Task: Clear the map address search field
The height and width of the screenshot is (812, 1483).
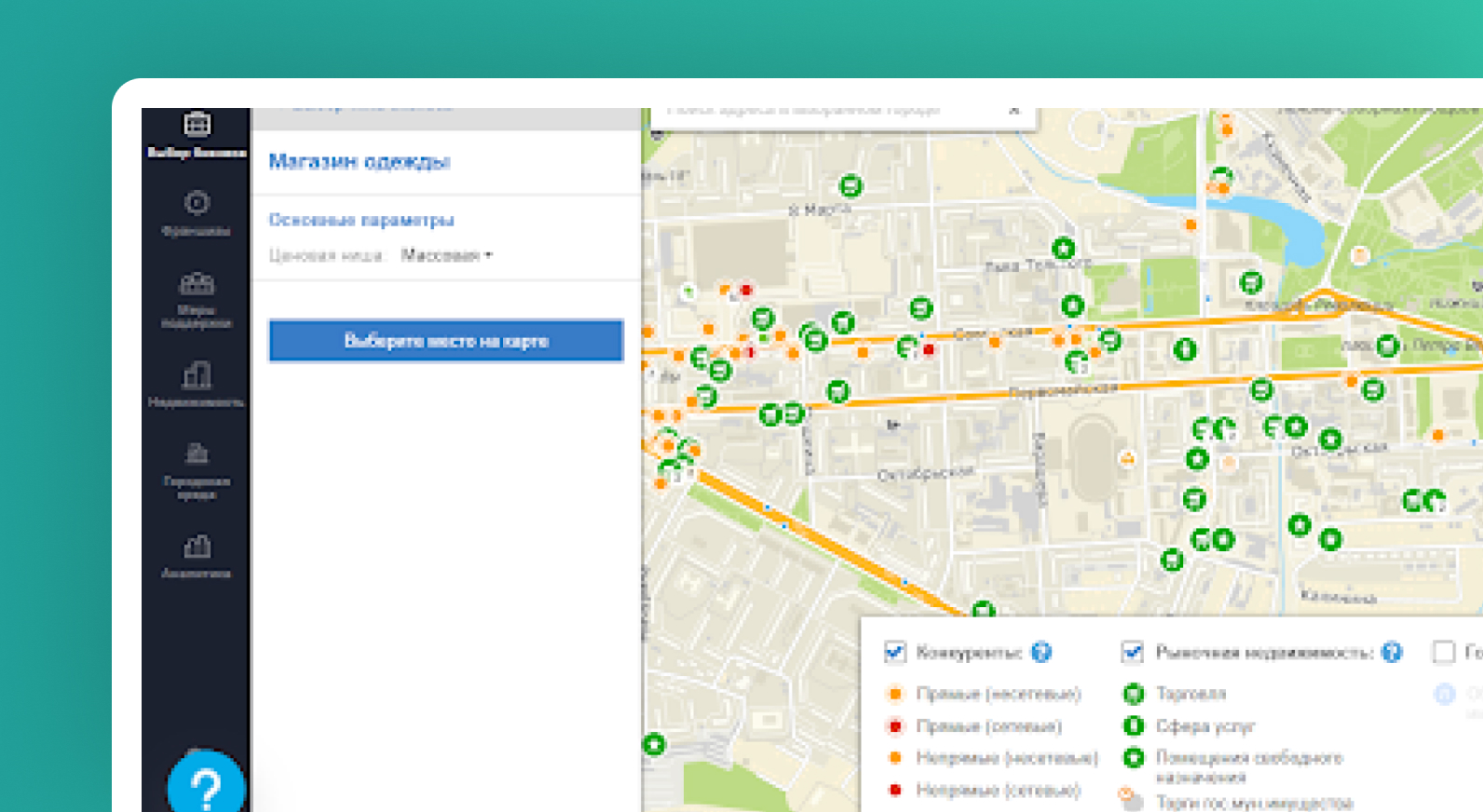Action: coord(1014,110)
